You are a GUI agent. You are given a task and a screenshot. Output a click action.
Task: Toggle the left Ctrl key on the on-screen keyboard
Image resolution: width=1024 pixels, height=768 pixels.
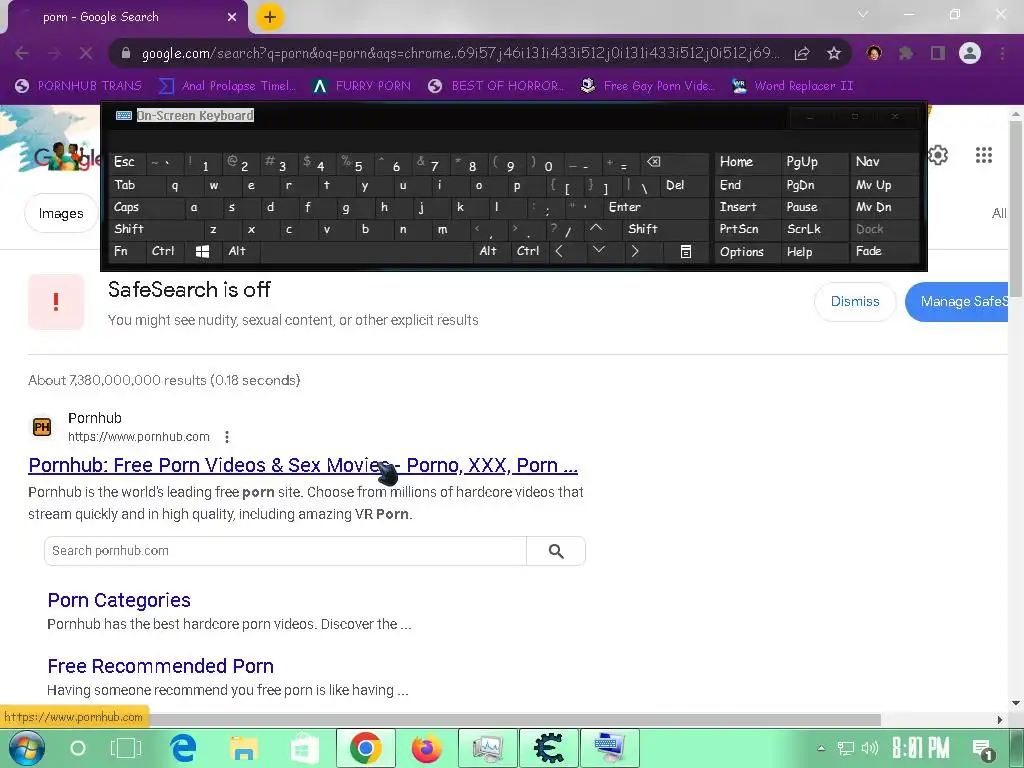click(x=165, y=251)
